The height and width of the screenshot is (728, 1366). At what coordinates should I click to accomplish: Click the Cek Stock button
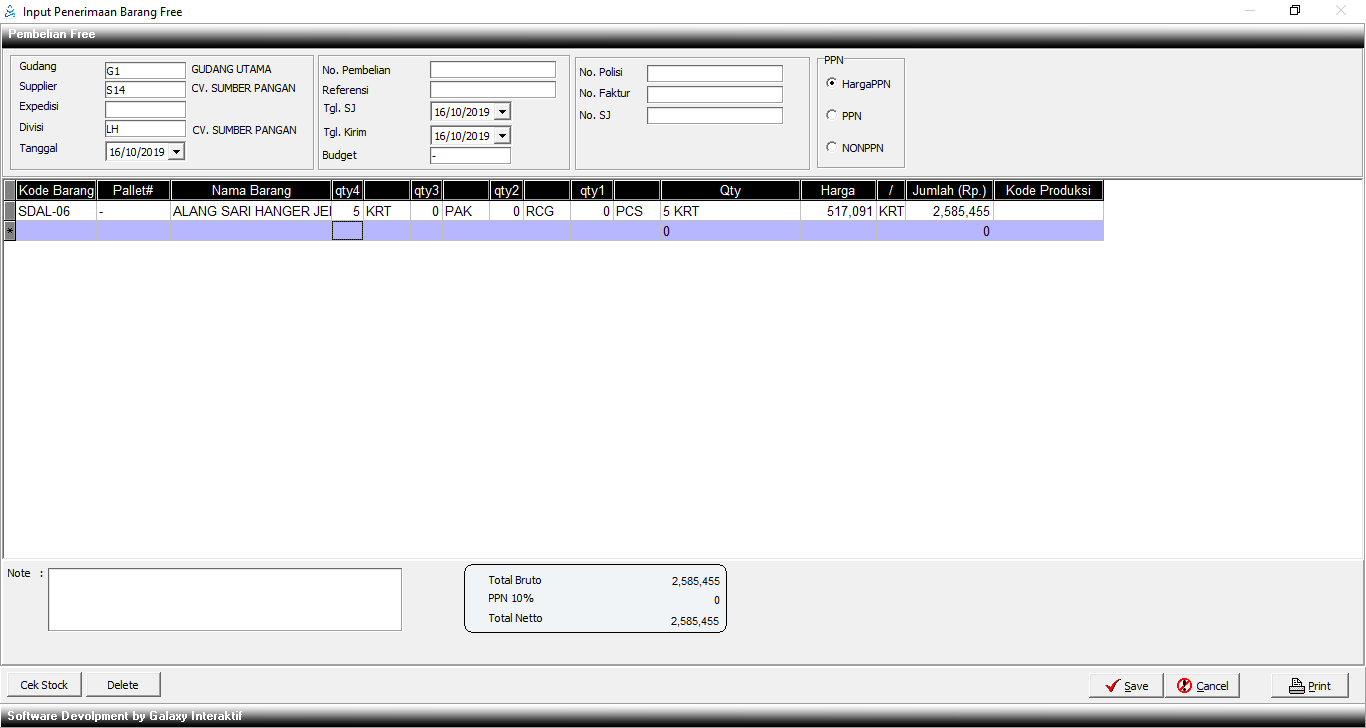click(44, 685)
